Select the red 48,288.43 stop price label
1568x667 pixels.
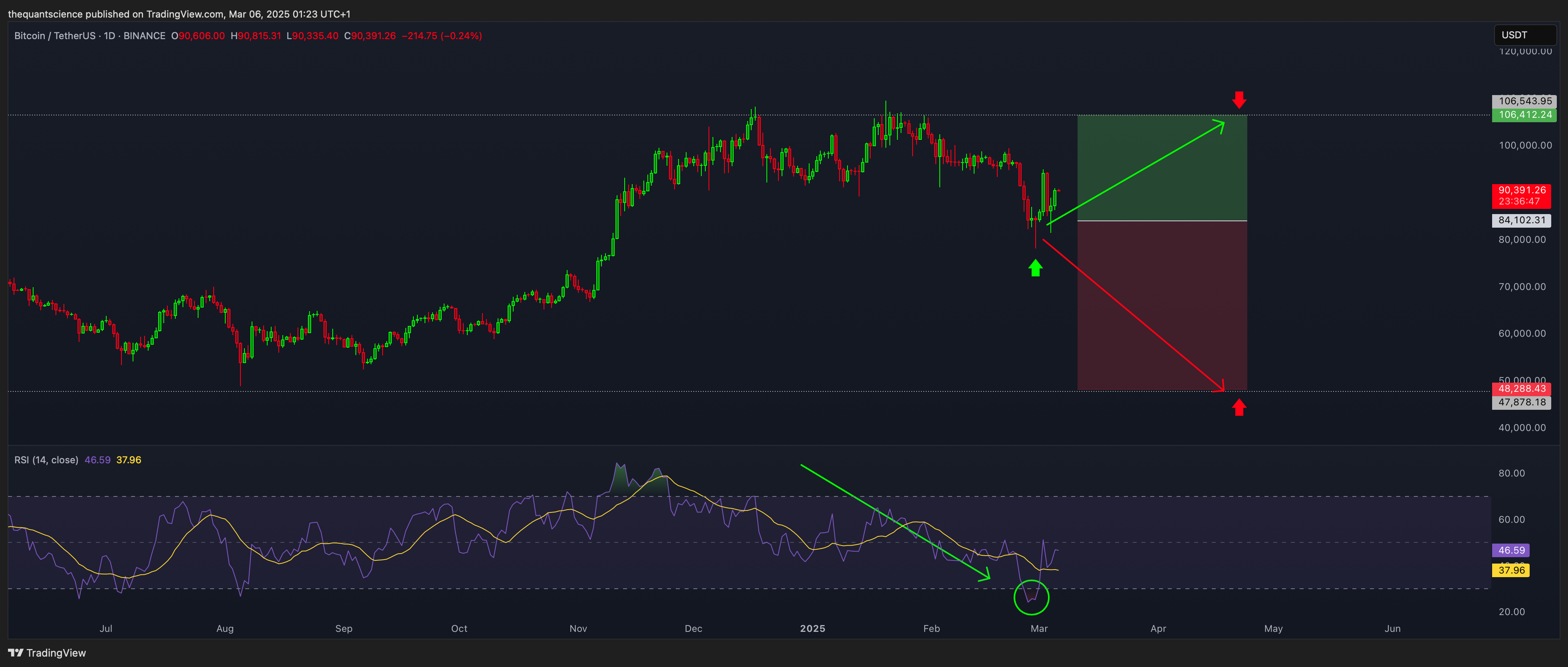(1522, 388)
